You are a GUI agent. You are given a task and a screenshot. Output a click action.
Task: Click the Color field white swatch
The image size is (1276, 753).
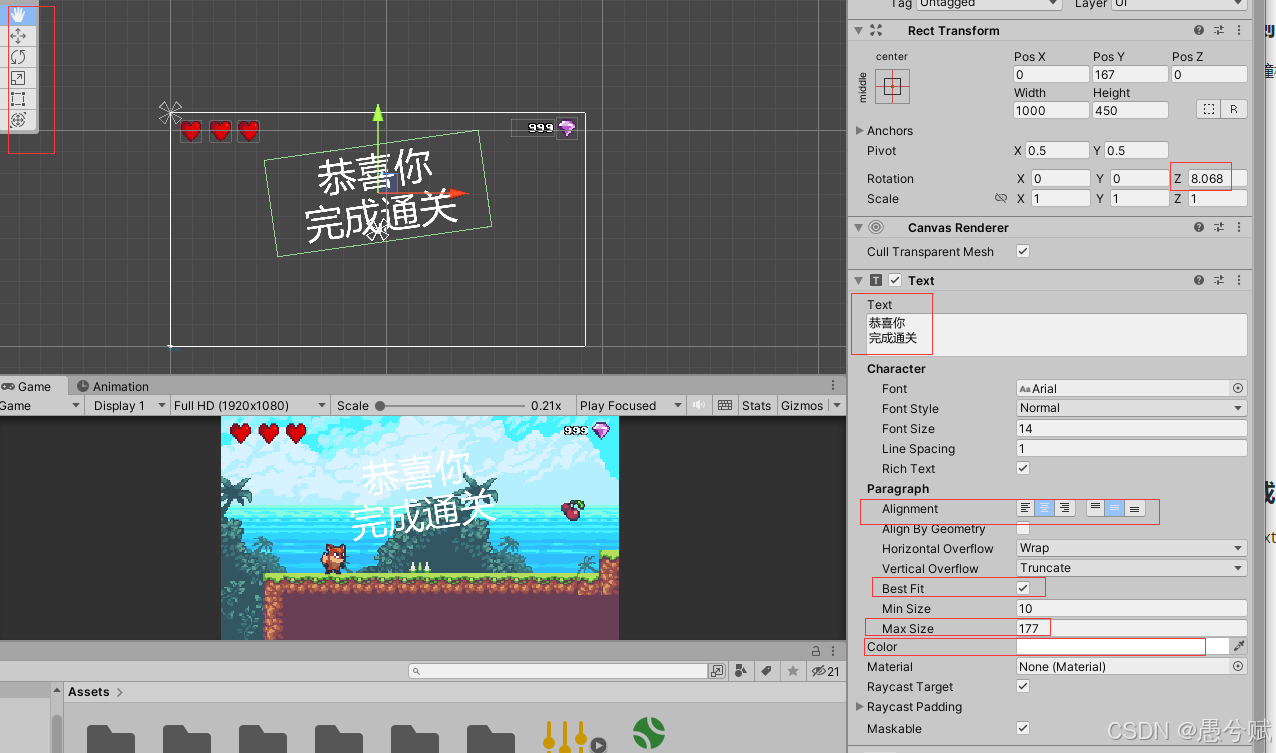1121,647
